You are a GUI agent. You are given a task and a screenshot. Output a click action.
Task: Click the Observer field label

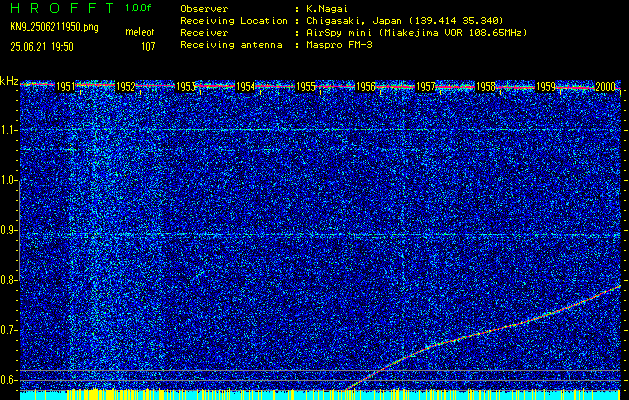(204, 9)
